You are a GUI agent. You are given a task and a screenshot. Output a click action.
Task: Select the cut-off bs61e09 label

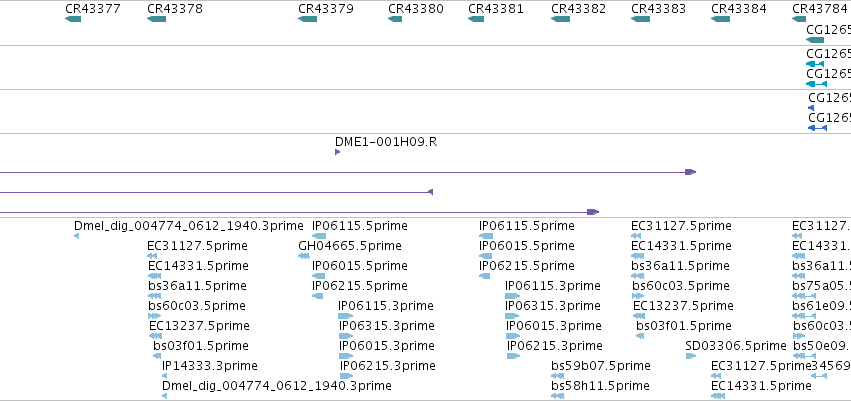(x=821, y=305)
